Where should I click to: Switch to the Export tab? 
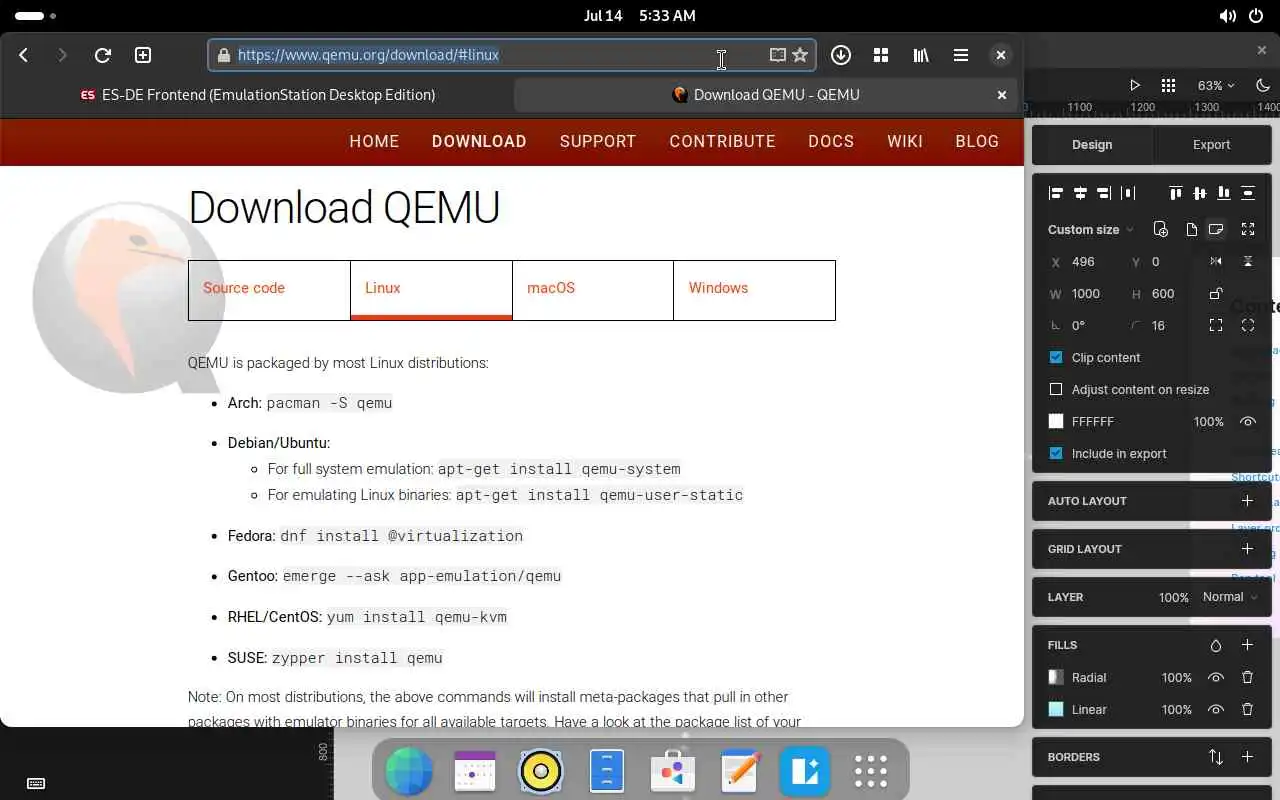click(x=1211, y=145)
